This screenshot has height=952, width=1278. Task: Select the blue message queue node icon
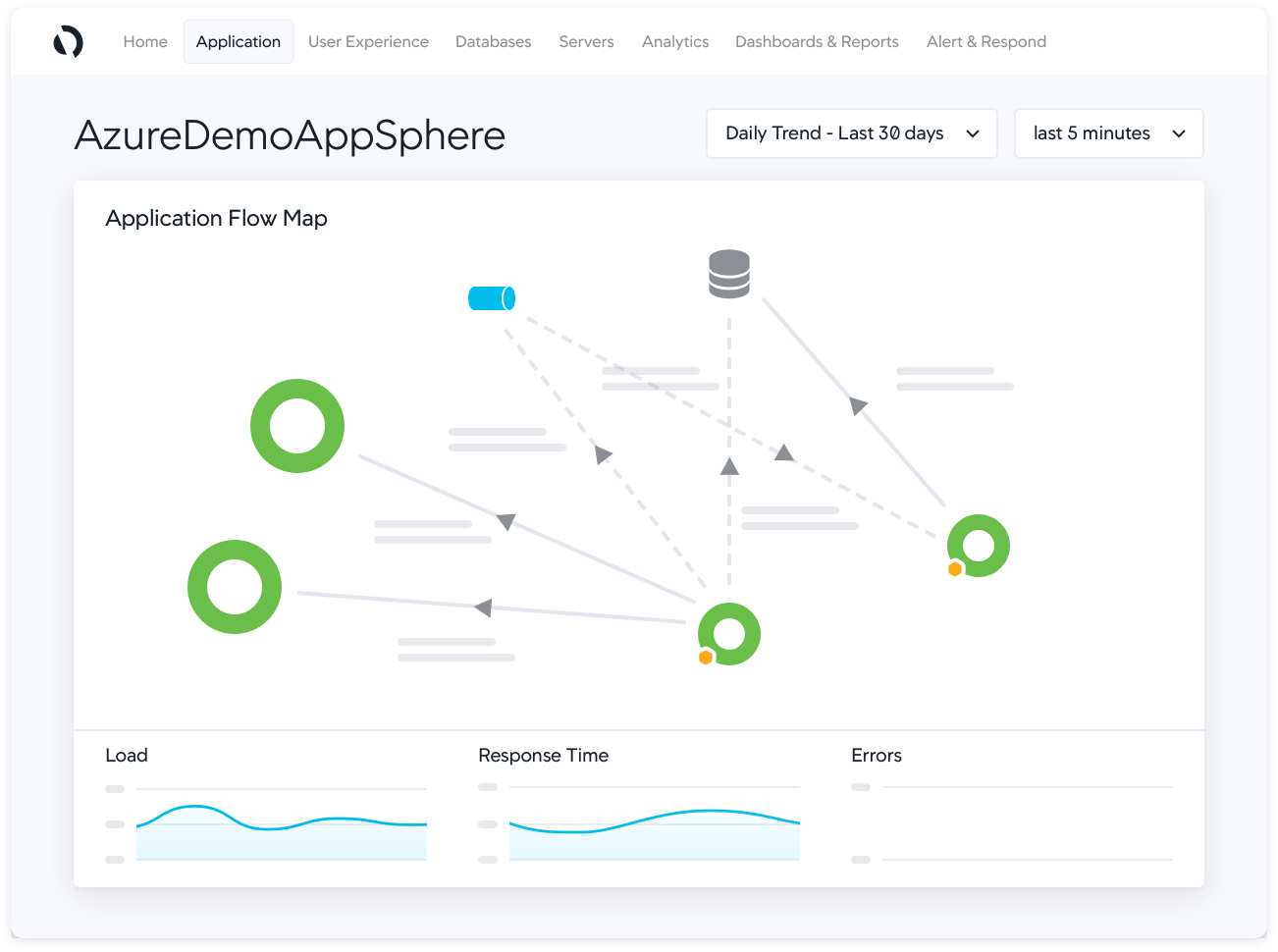point(492,298)
